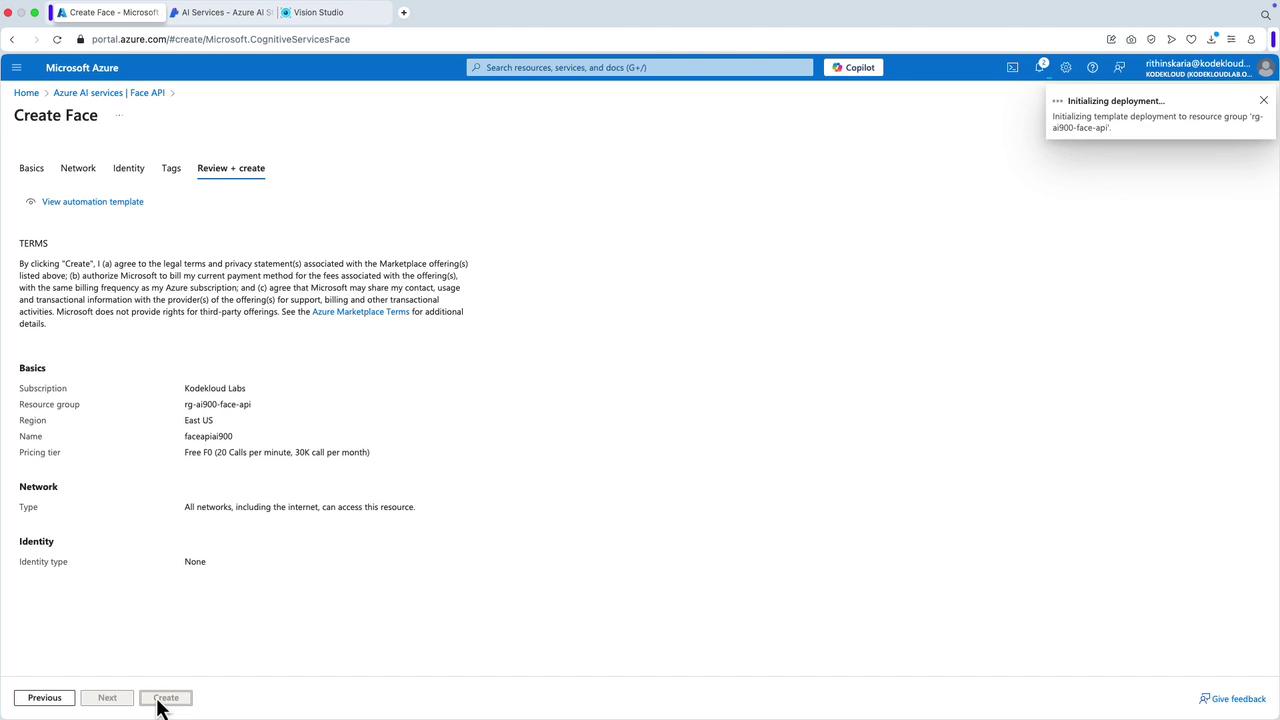Click the identity type value None
This screenshot has width=1280, height=720.
195,562
